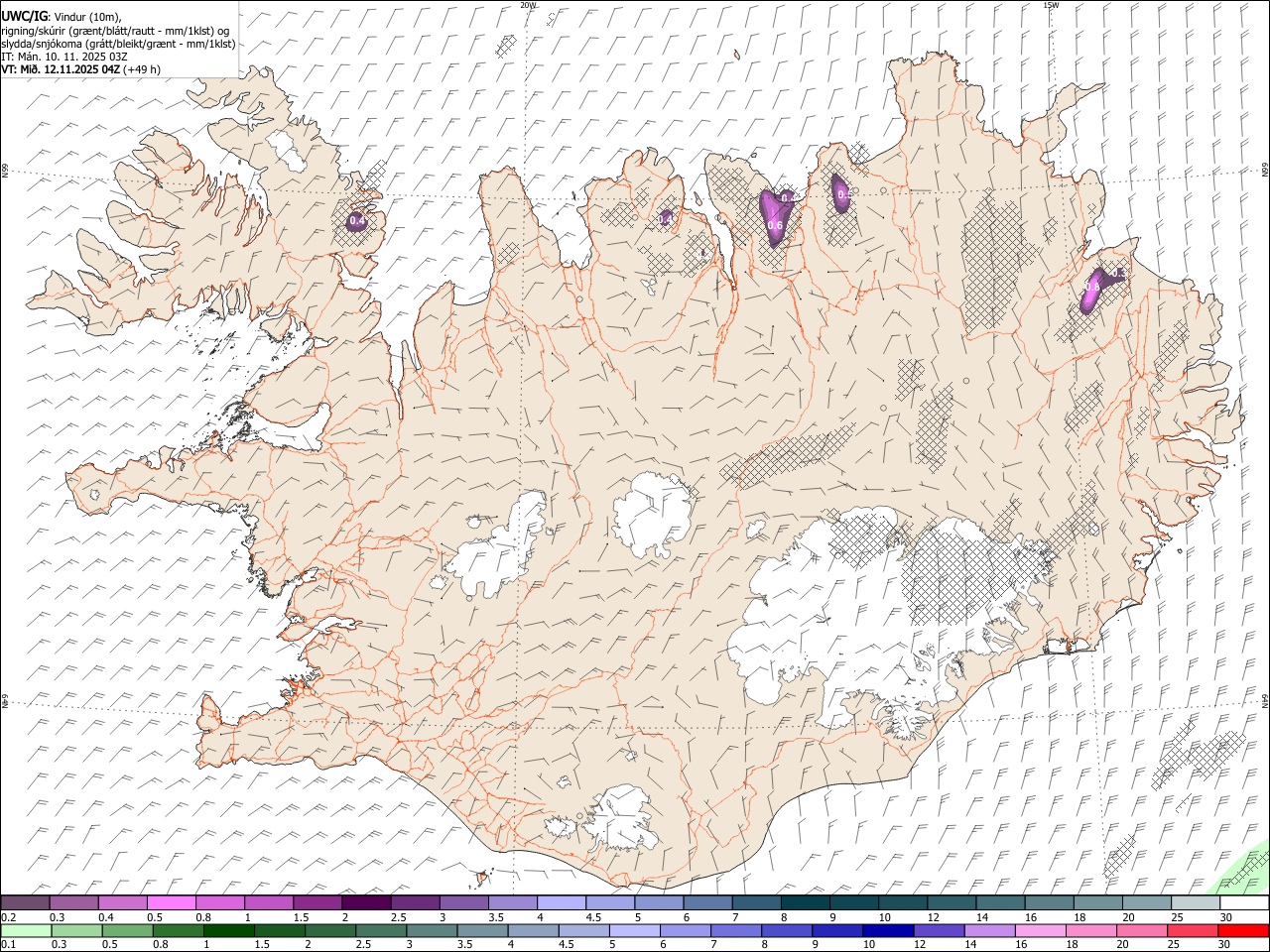Image resolution: width=1270 pixels, height=952 pixels.
Task: Click the lavender swatch labeled 14 in bottom legend
Action: (991, 930)
